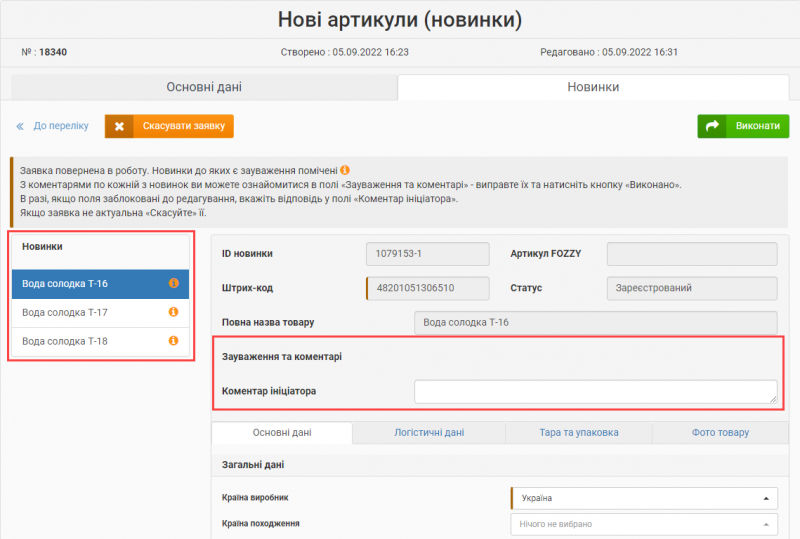Cancel request with Скасувати заявку label

(184, 126)
